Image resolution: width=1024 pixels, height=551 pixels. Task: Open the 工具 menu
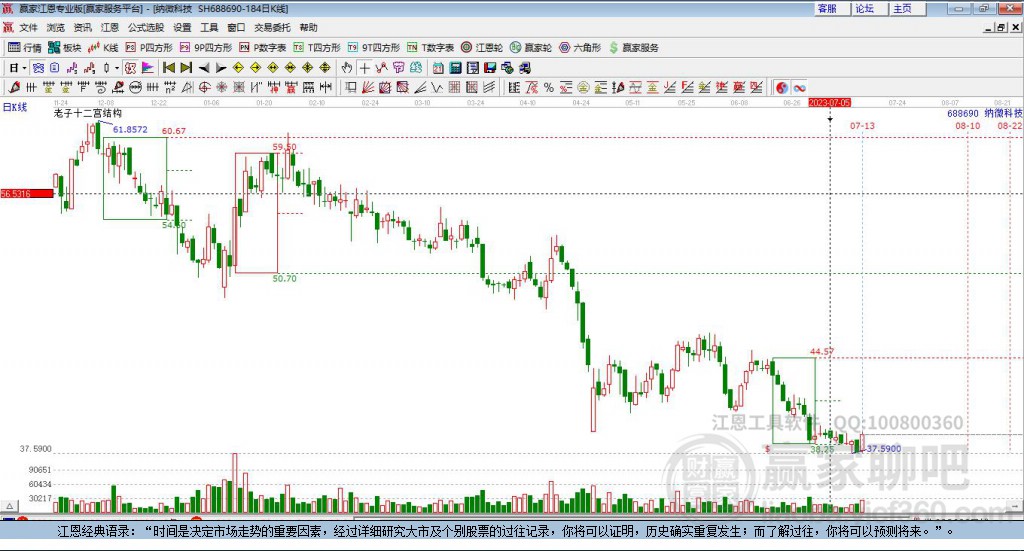pos(209,27)
